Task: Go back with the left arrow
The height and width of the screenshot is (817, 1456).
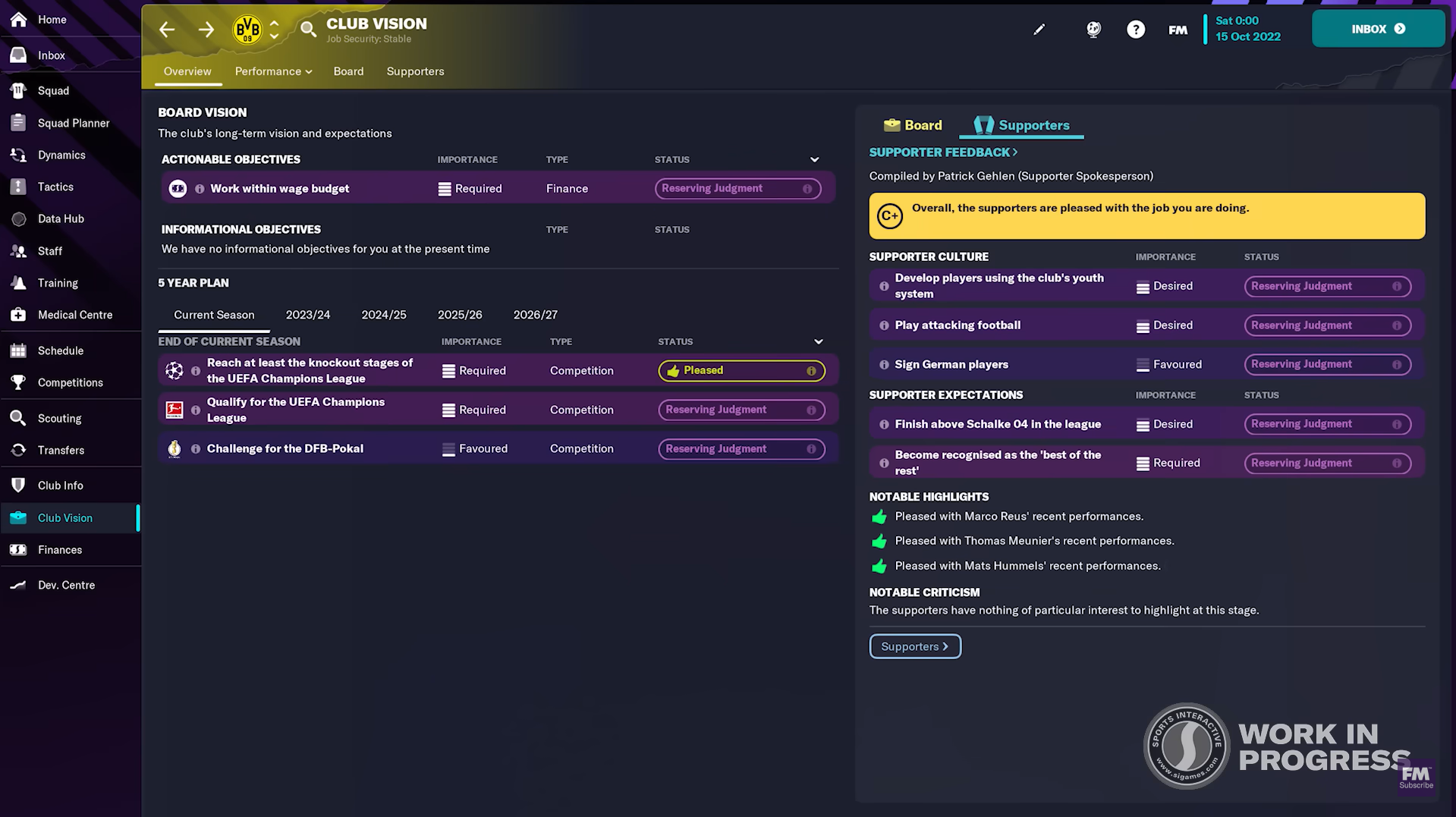Action: pyautogui.click(x=167, y=30)
